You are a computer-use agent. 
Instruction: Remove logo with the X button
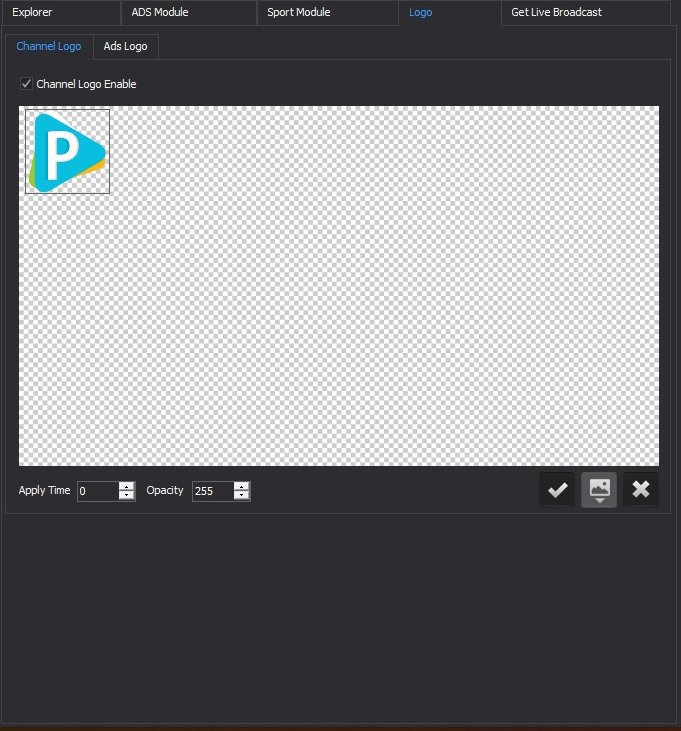pos(641,490)
